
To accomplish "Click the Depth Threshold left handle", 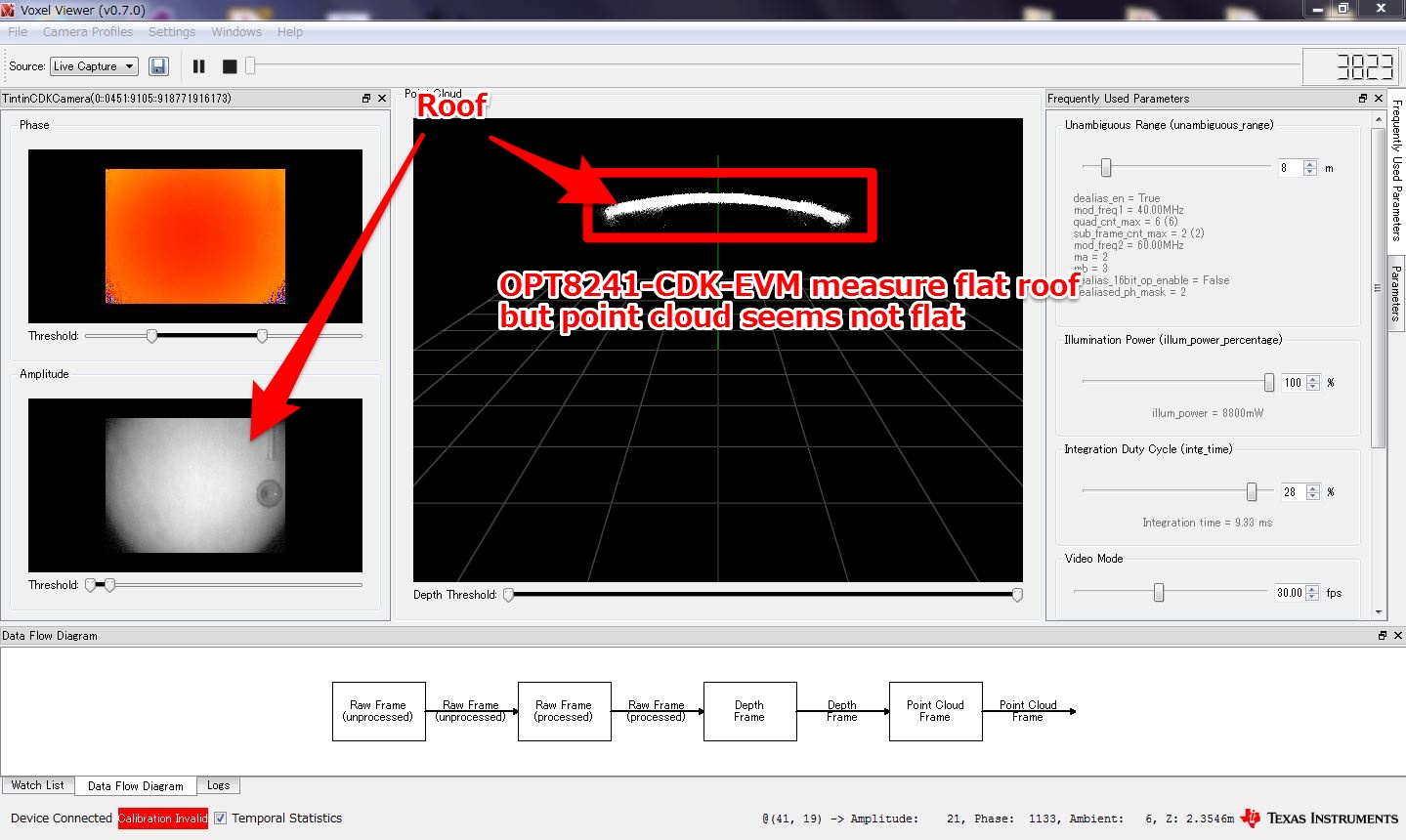I will tap(508, 595).
